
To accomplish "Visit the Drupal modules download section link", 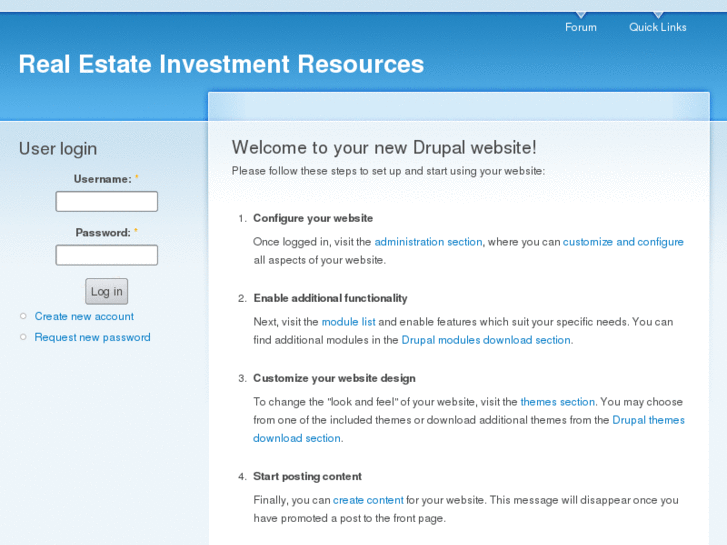I will coord(486,340).
